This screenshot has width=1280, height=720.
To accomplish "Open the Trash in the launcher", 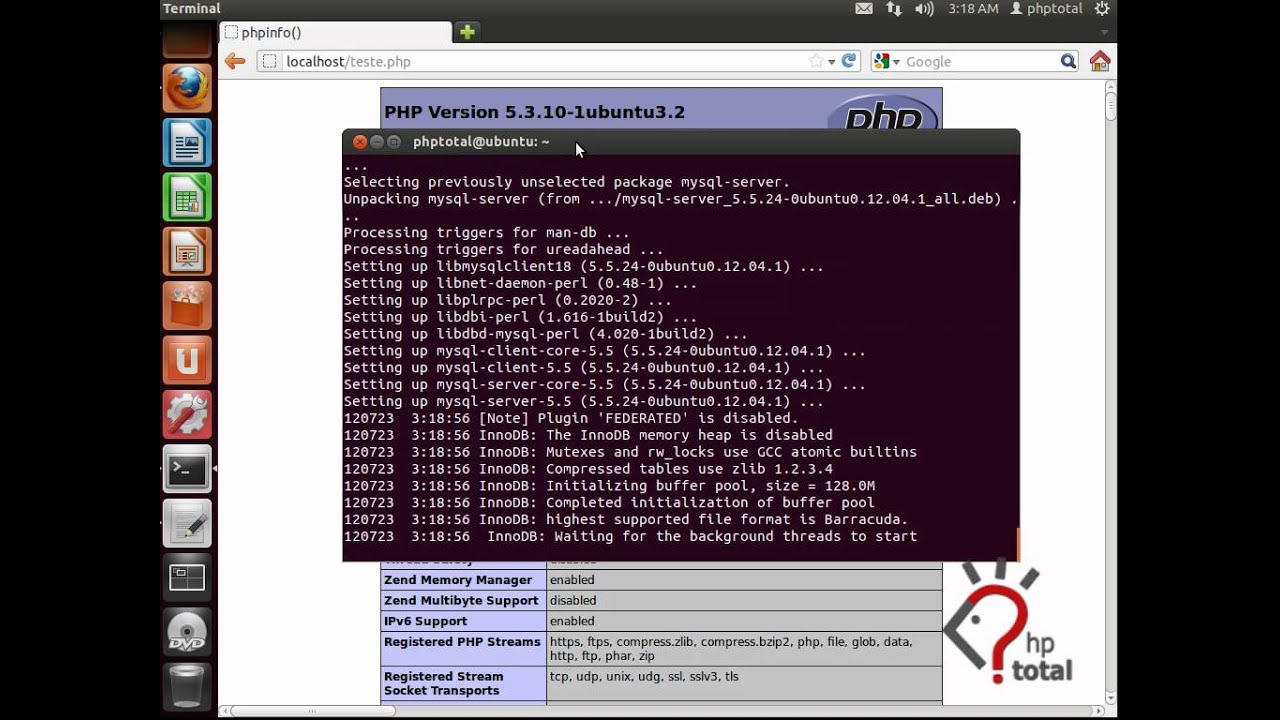I will [x=187, y=686].
